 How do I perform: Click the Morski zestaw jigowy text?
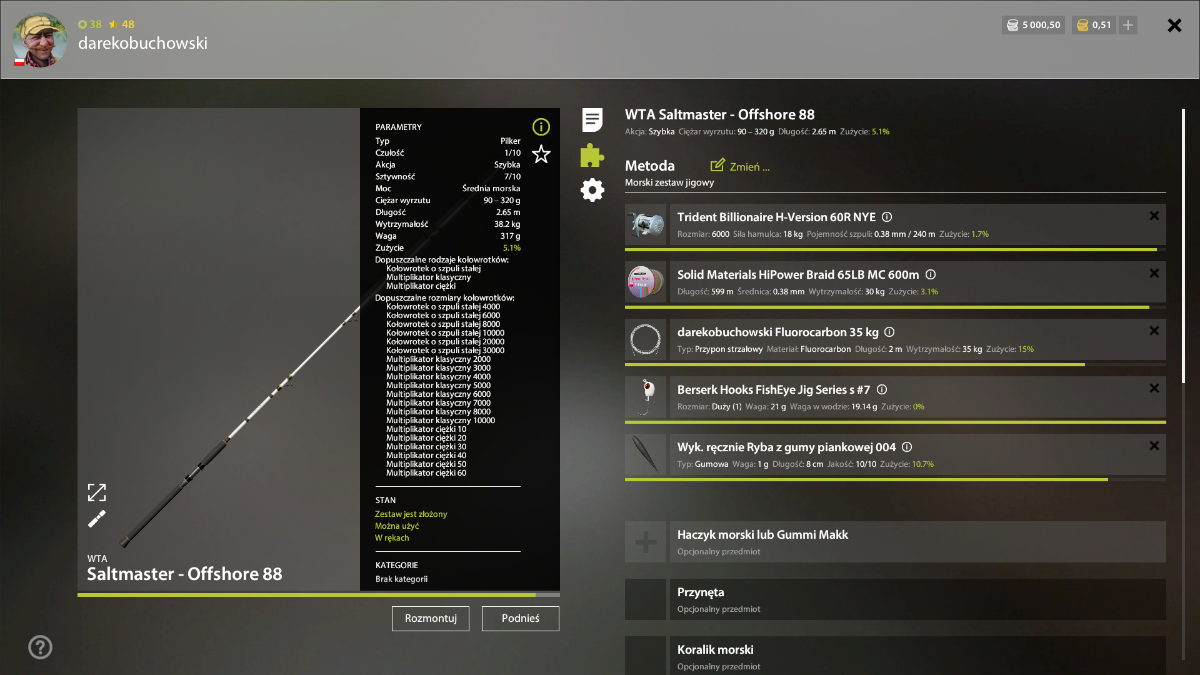(669, 183)
